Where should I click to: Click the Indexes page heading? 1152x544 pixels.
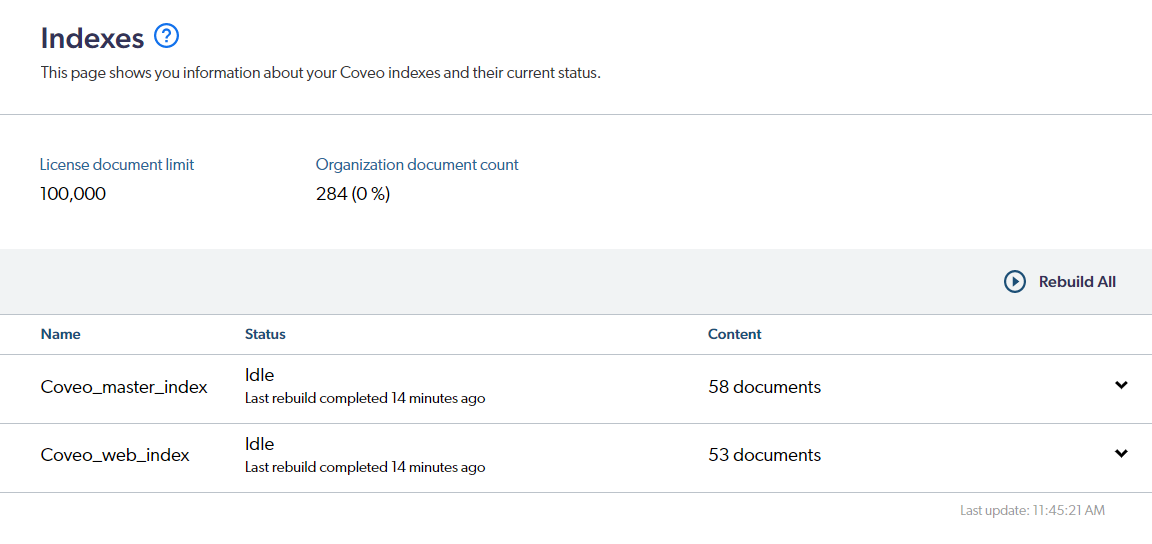point(93,38)
